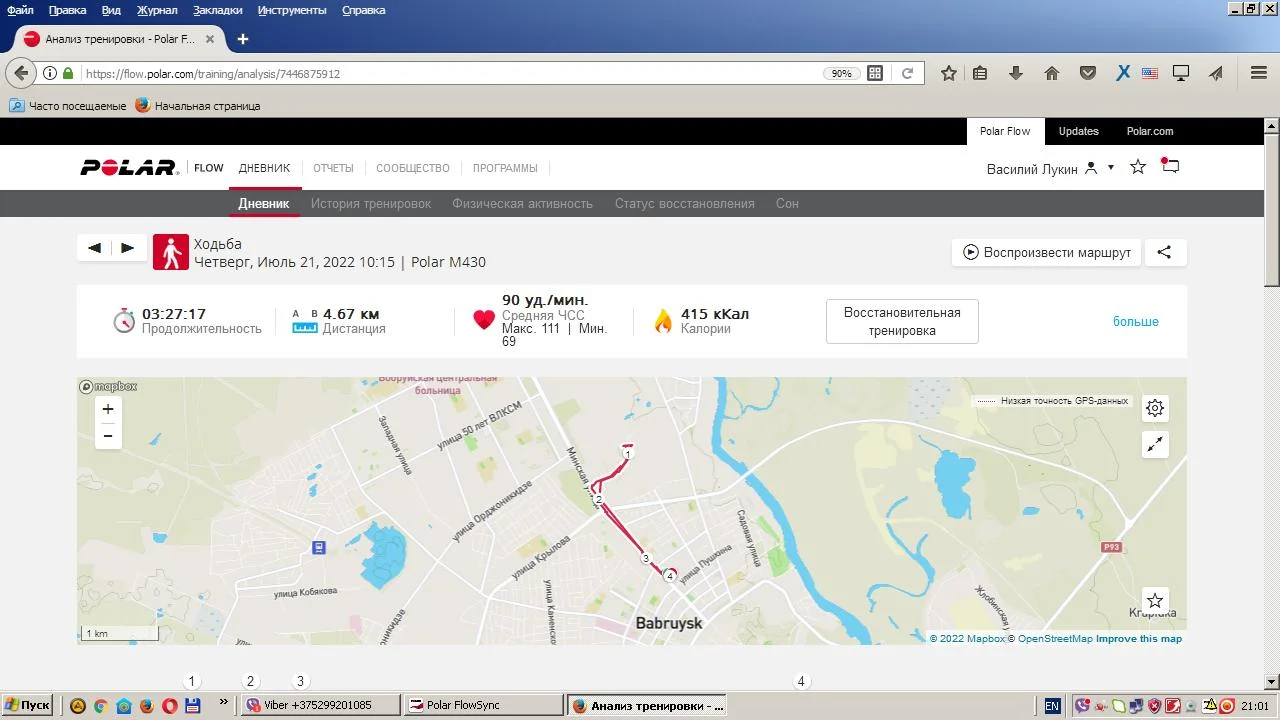The width and height of the screenshot is (1280, 720).
Task: Open Firefox downloads arrow
Action: [x=1016, y=73]
